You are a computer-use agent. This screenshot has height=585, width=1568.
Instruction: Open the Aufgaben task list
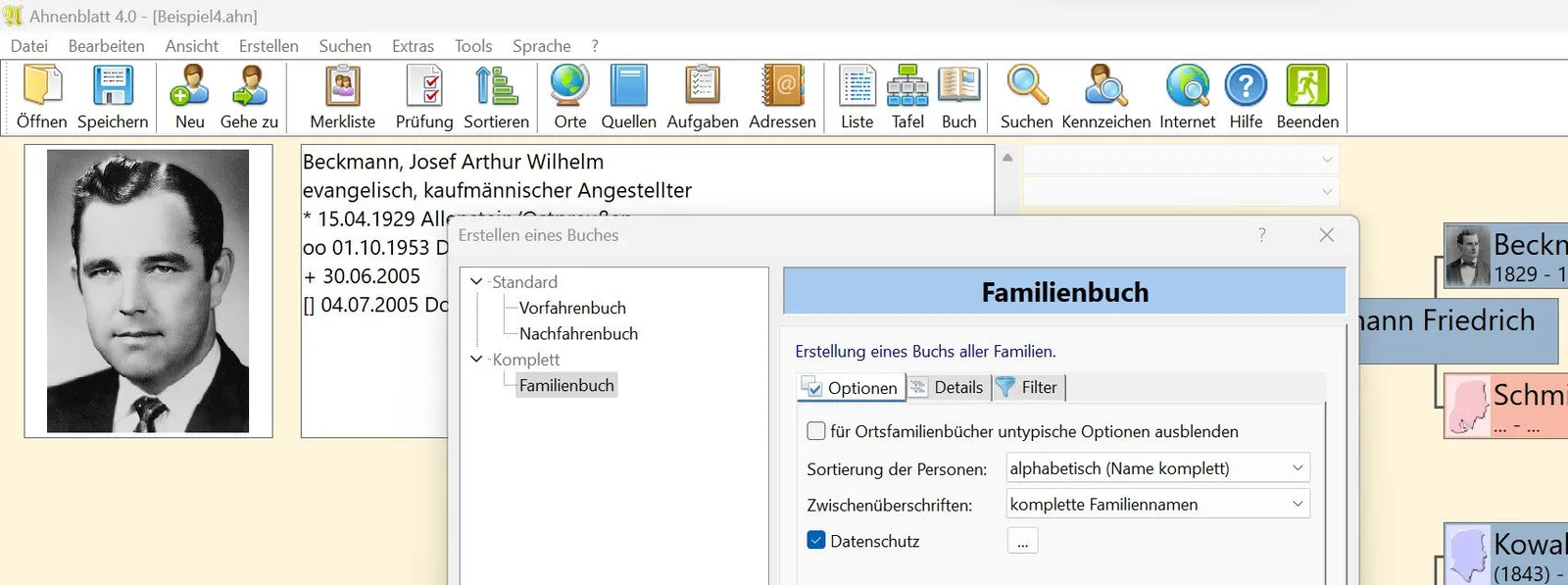pyautogui.click(x=703, y=97)
